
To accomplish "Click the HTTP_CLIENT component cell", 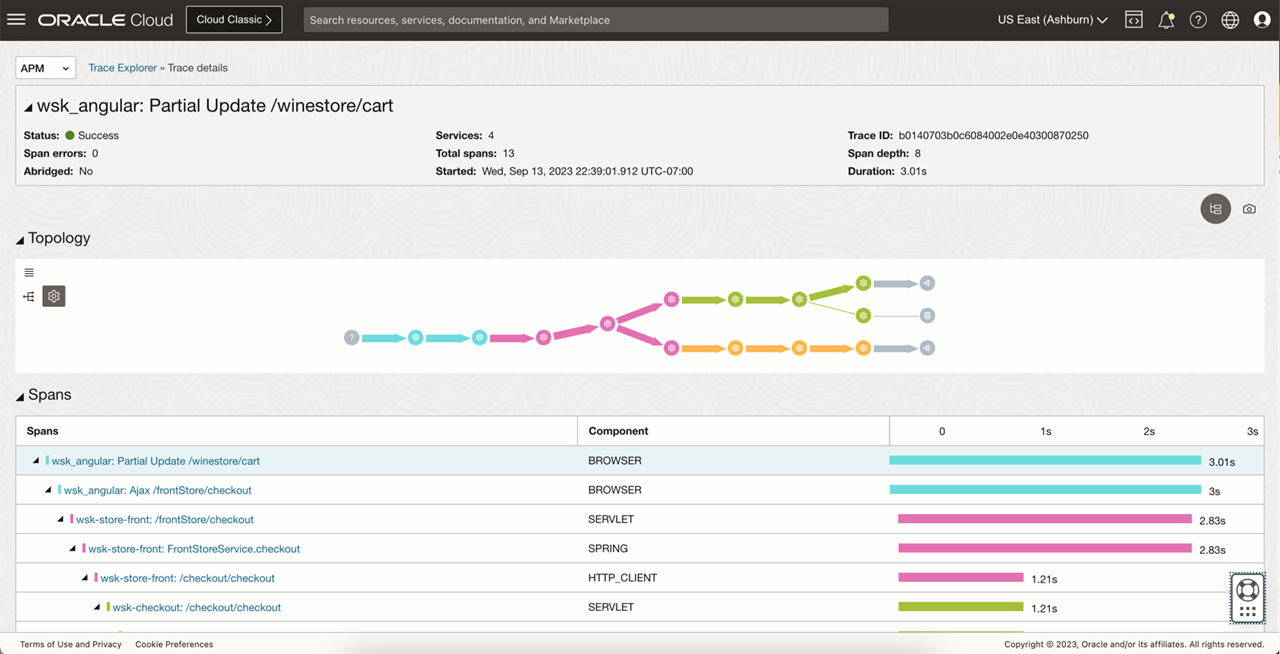I will tap(733, 578).
